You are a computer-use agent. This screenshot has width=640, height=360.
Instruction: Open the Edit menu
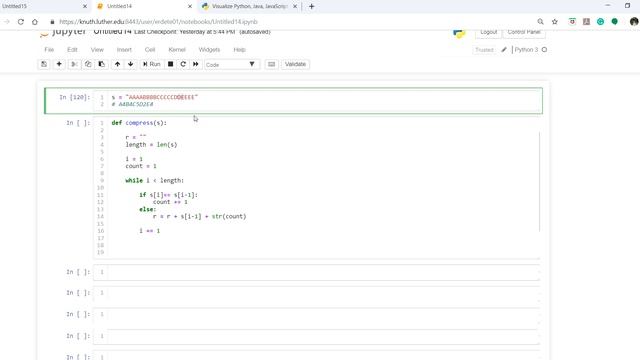[72, 50]
